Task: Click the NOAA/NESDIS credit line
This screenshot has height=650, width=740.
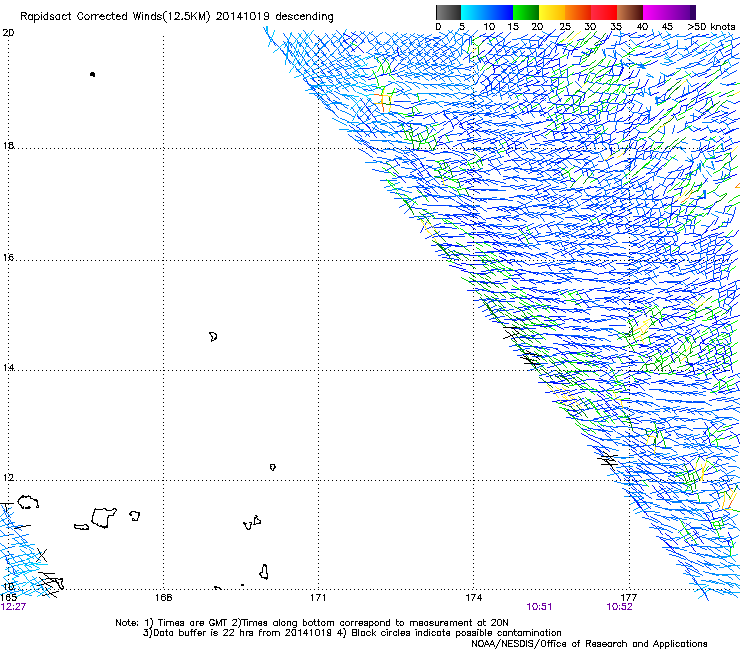Action: (589, 643)
